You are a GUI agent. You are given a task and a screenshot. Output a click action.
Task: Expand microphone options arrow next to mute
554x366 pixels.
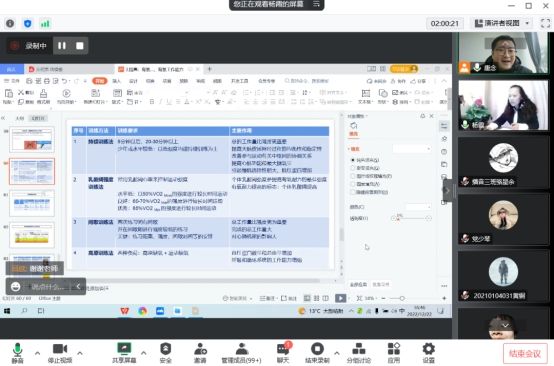37,353
